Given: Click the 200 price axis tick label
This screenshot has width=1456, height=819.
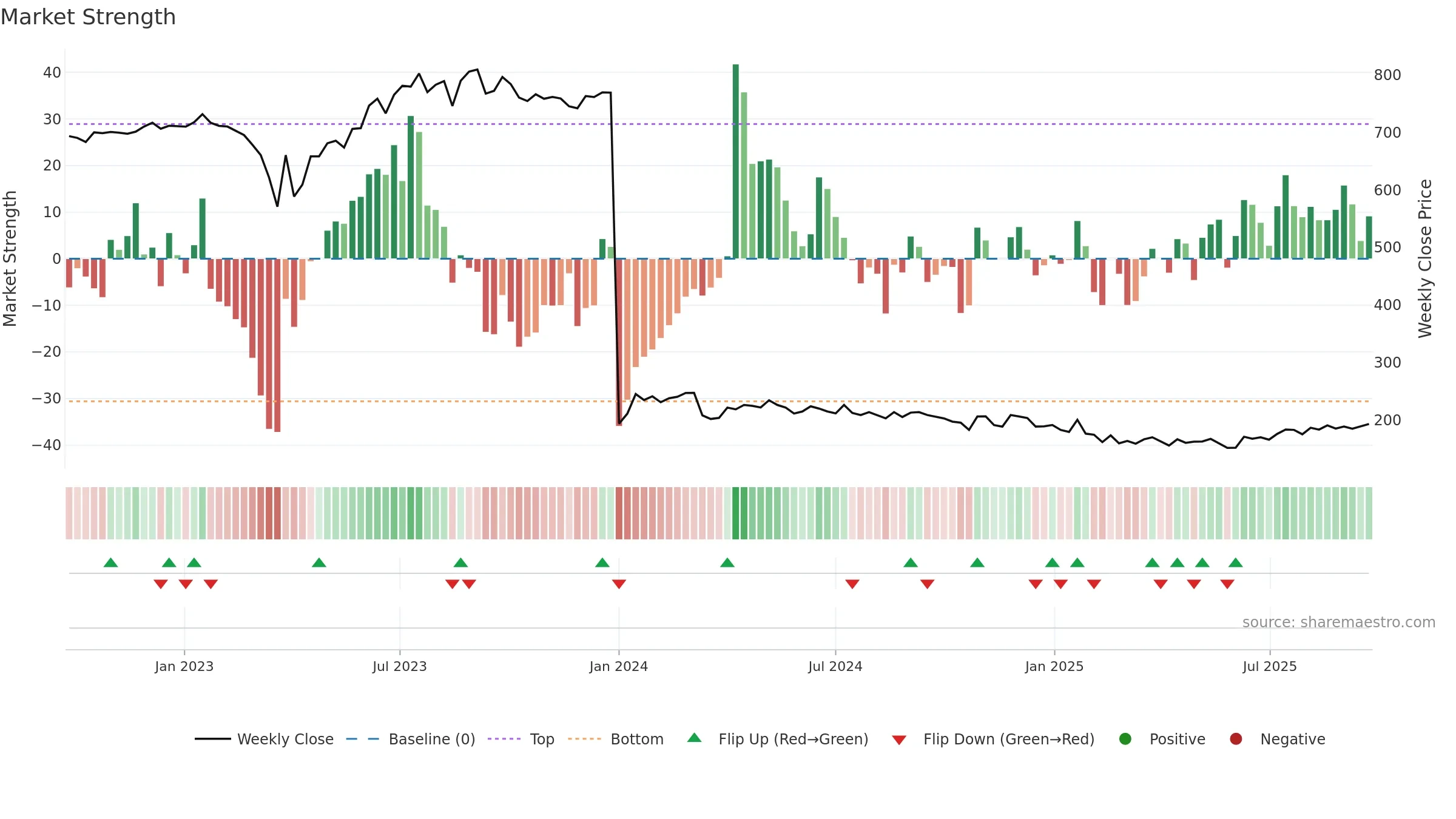Looking at the screenshot, I should click(x=1387, y=420).
